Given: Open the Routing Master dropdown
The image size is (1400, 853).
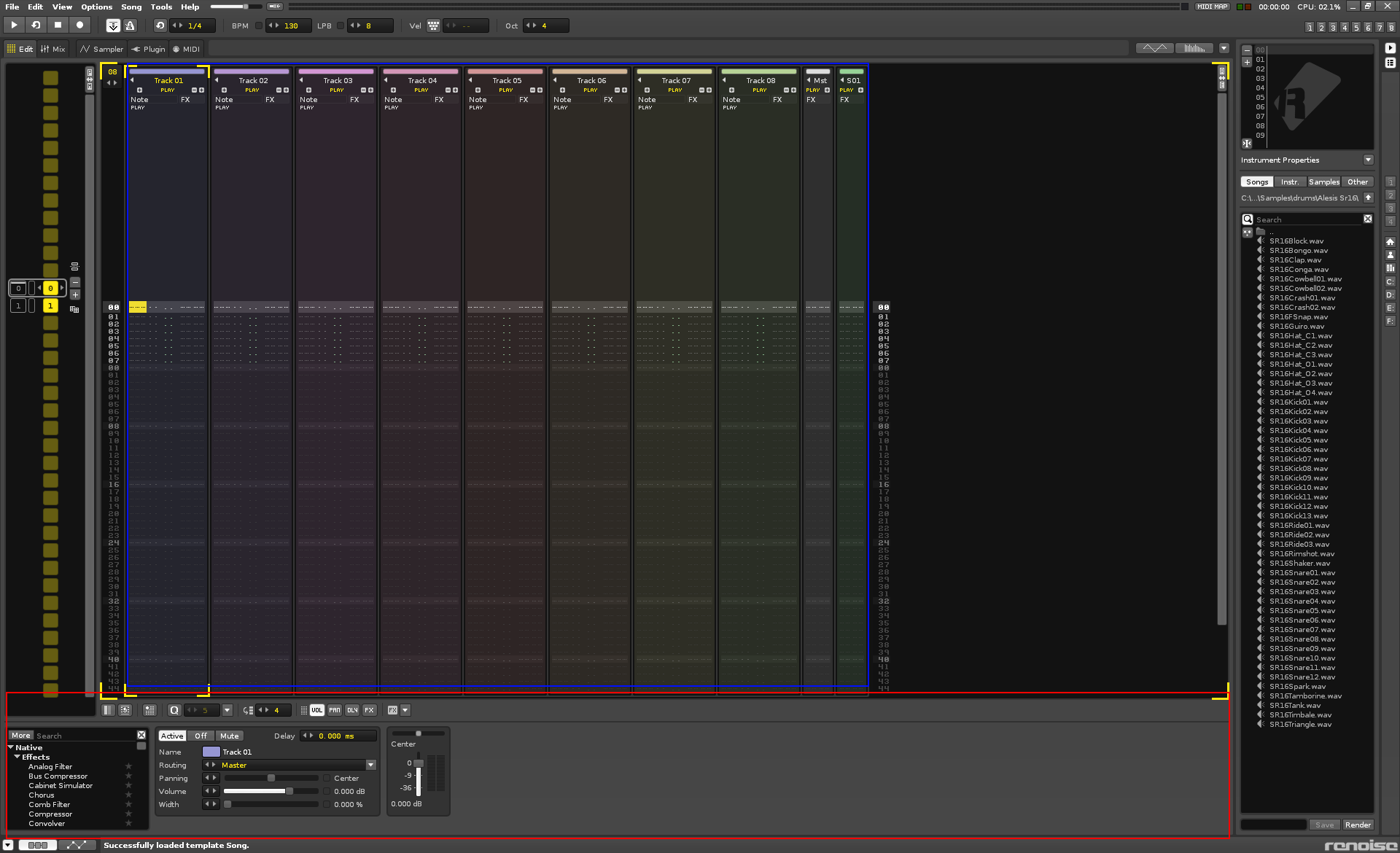Looking at the screenshot, I should click(370, 765).
